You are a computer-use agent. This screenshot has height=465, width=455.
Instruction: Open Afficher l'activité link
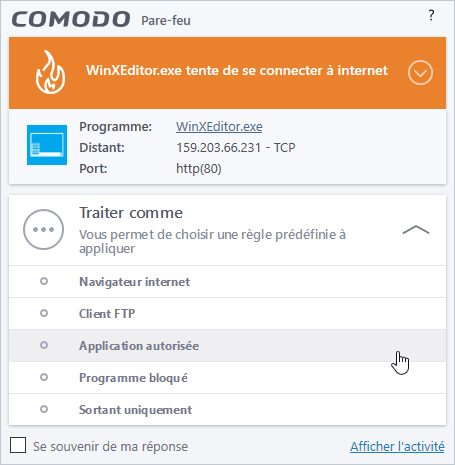[x=397, y=446]
